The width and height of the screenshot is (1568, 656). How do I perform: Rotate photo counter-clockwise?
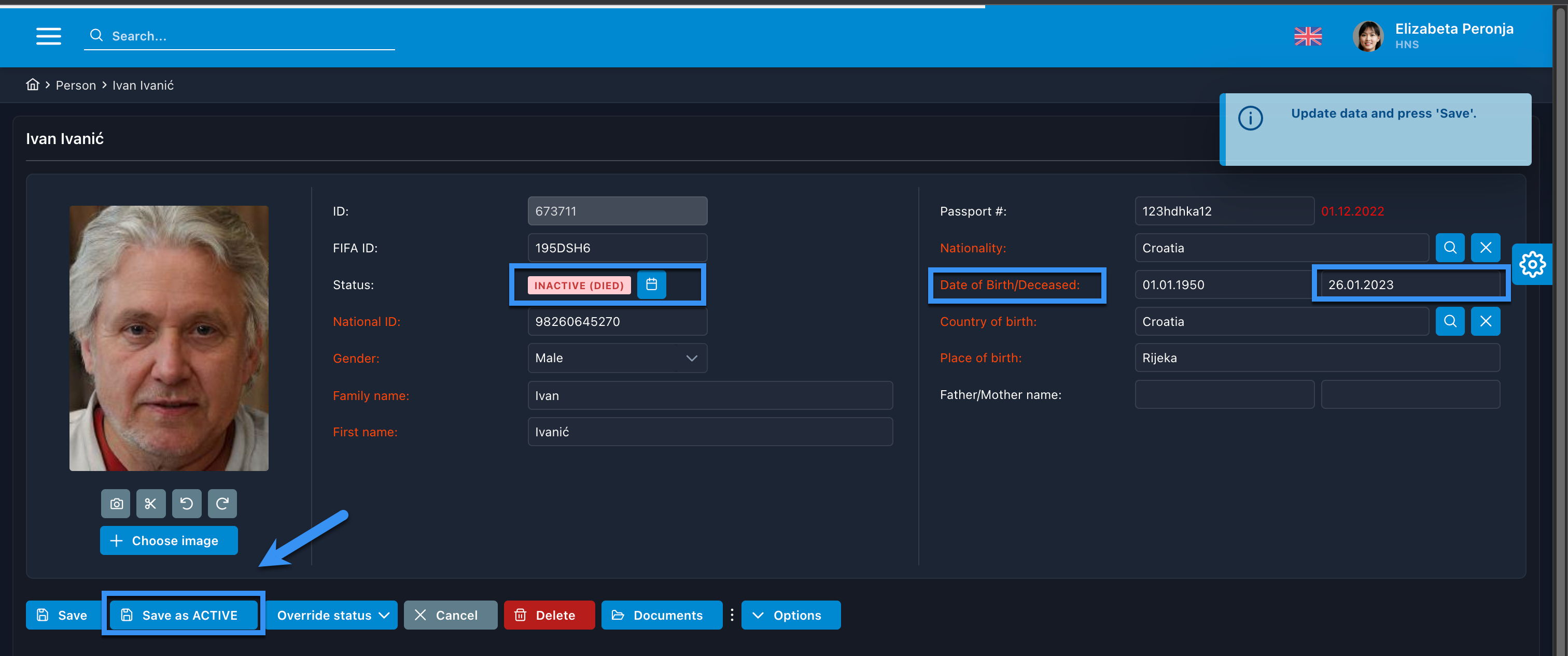point(187,504)
